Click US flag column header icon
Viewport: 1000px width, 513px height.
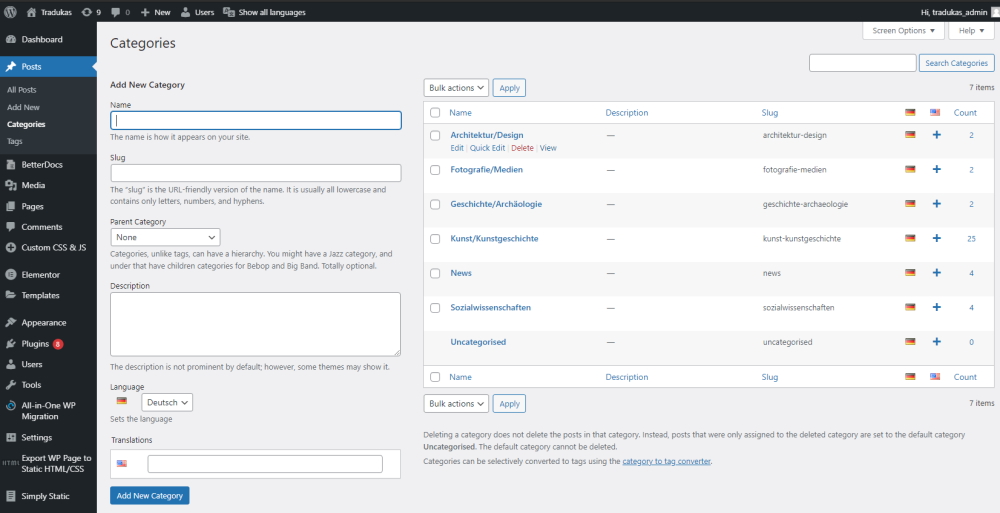[935, 112]
